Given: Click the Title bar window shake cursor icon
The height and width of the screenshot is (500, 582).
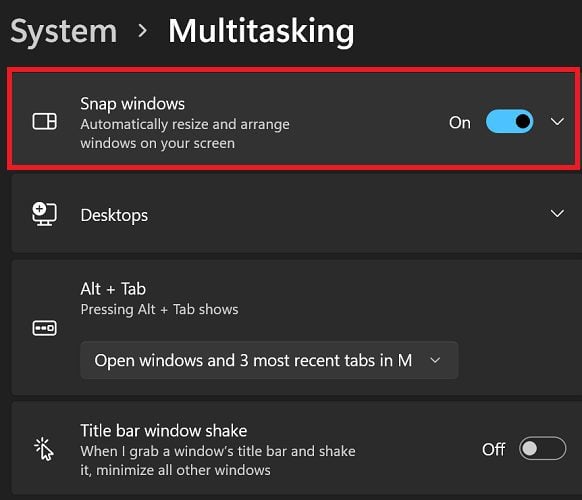Looking at the screenshot, I should [44, 449].
